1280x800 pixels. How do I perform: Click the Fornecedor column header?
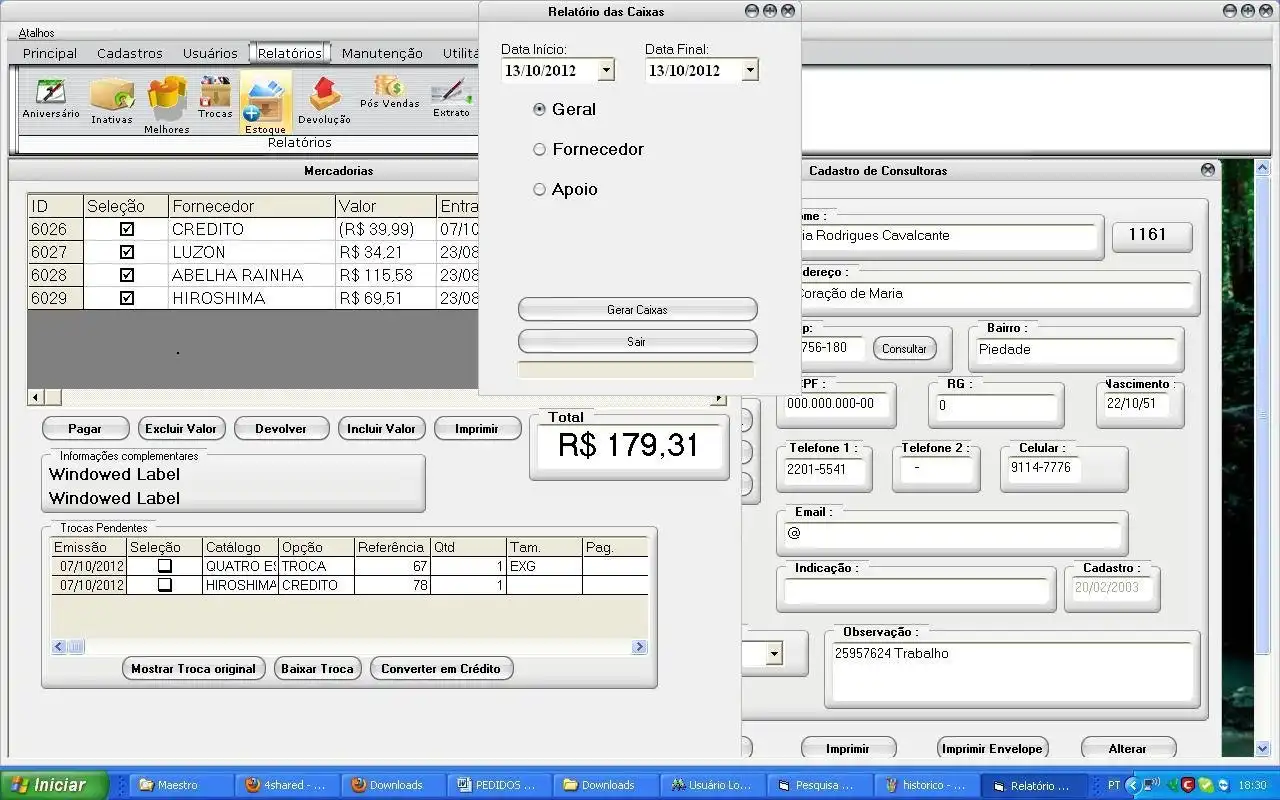pos(252,206)
